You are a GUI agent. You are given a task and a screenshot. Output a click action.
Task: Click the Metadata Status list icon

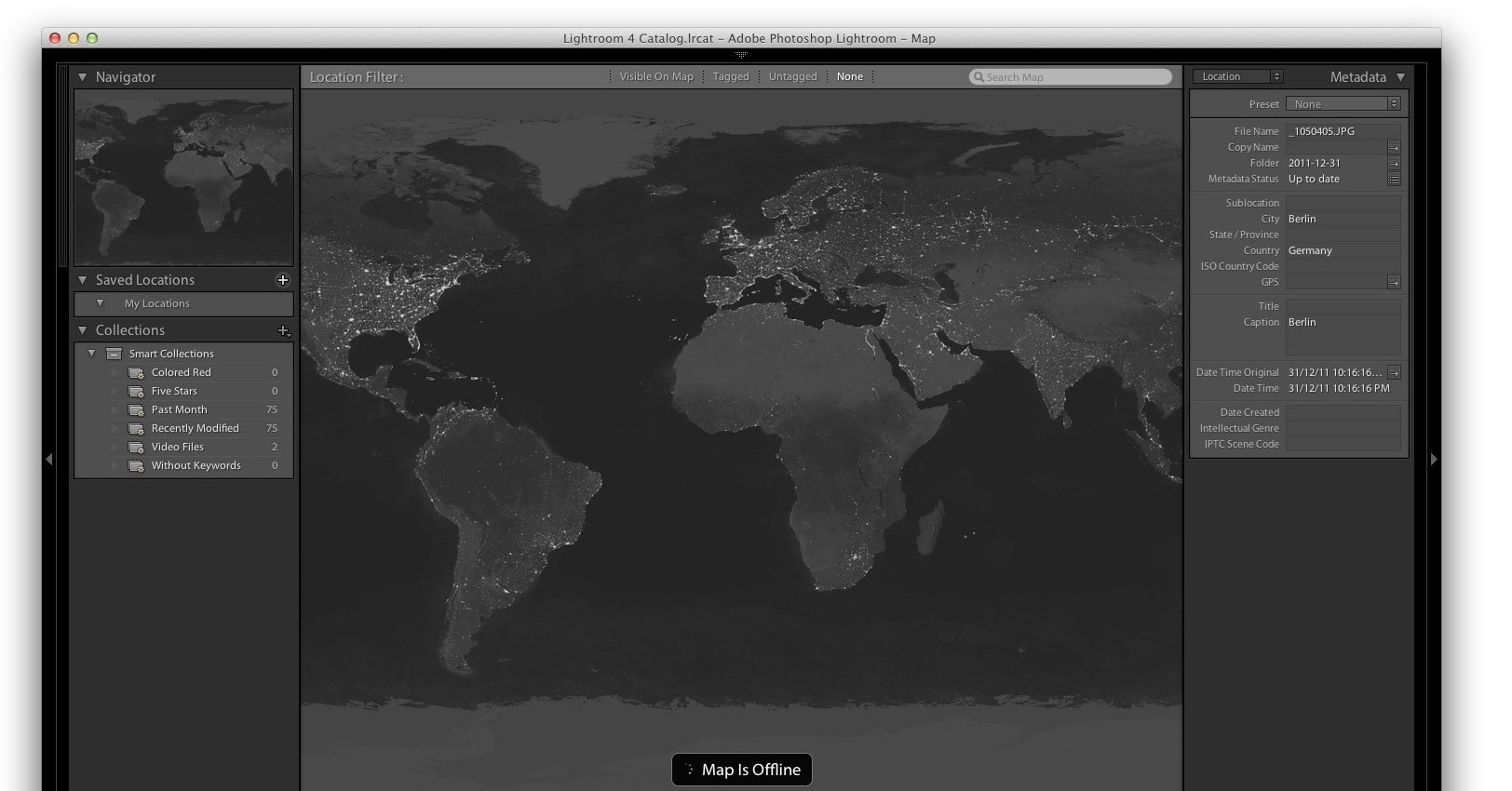(x=1394, y=179)
